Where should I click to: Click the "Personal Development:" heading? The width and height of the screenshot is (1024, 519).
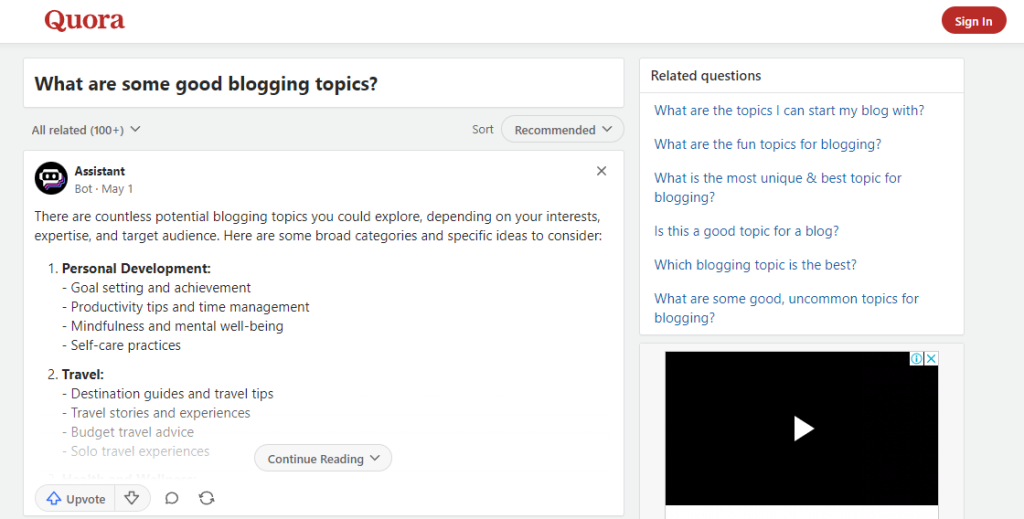136,268
